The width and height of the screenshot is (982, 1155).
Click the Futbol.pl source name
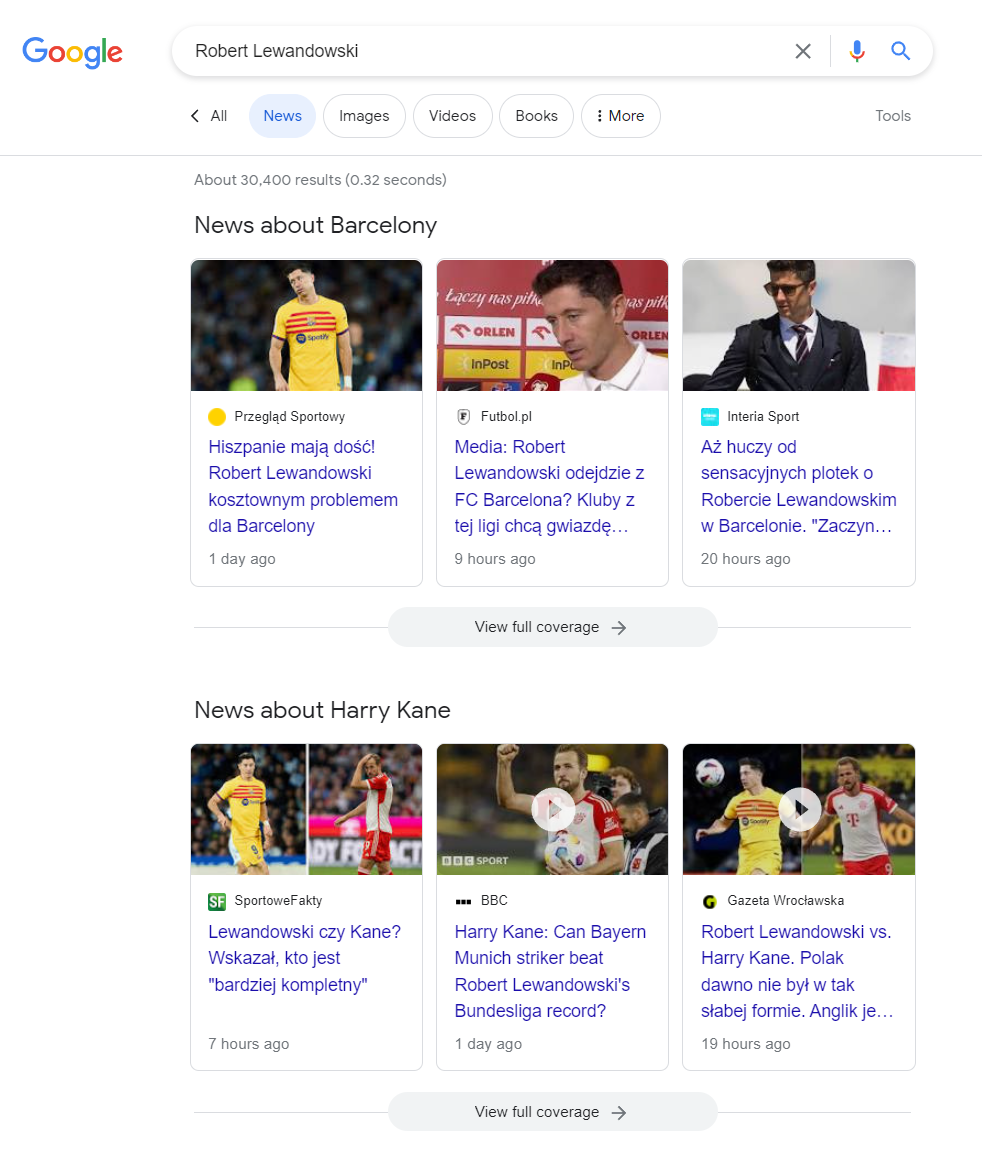coord(506,417)
